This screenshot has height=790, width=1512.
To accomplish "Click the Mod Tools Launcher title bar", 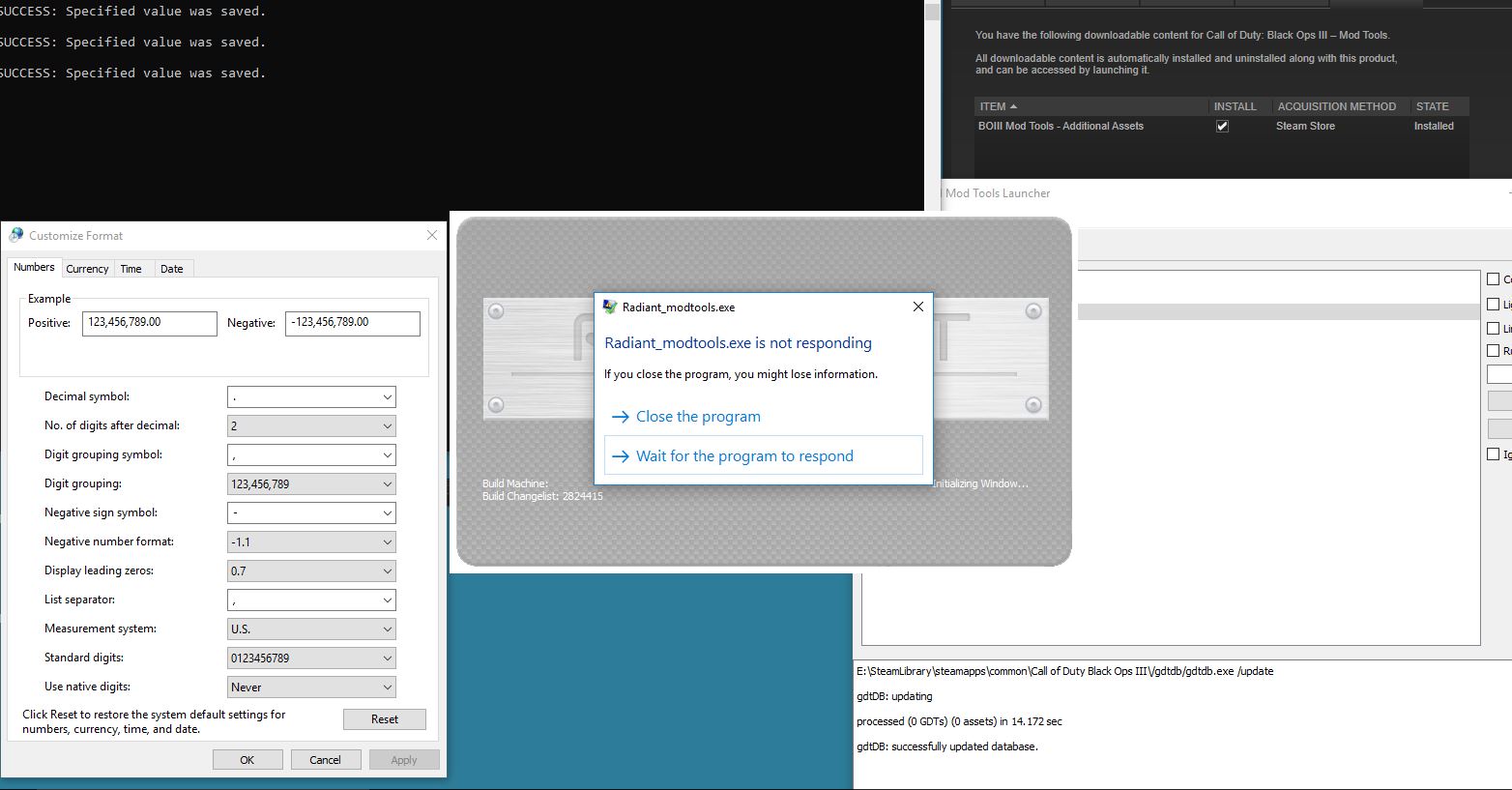I will pyautogui.click(x=1226, y=193).
